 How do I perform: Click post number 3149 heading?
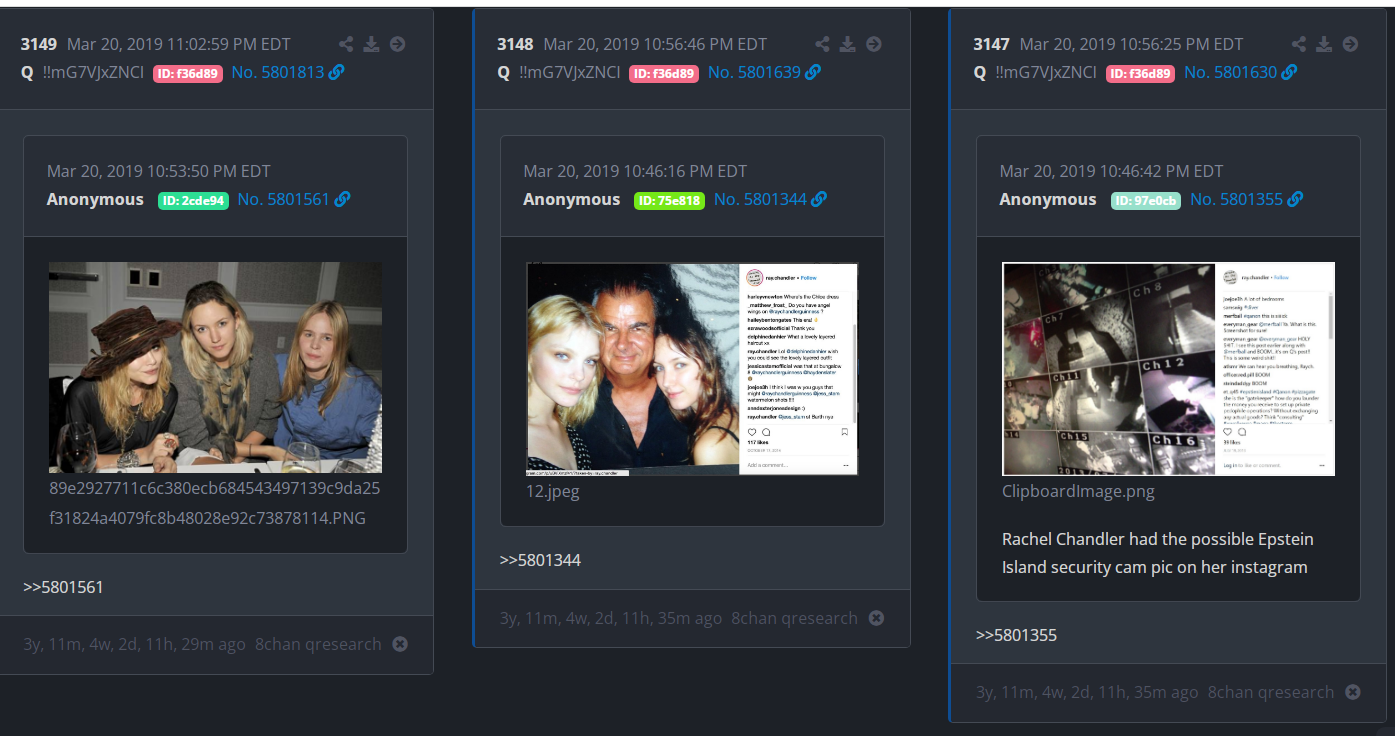[39, 44]
